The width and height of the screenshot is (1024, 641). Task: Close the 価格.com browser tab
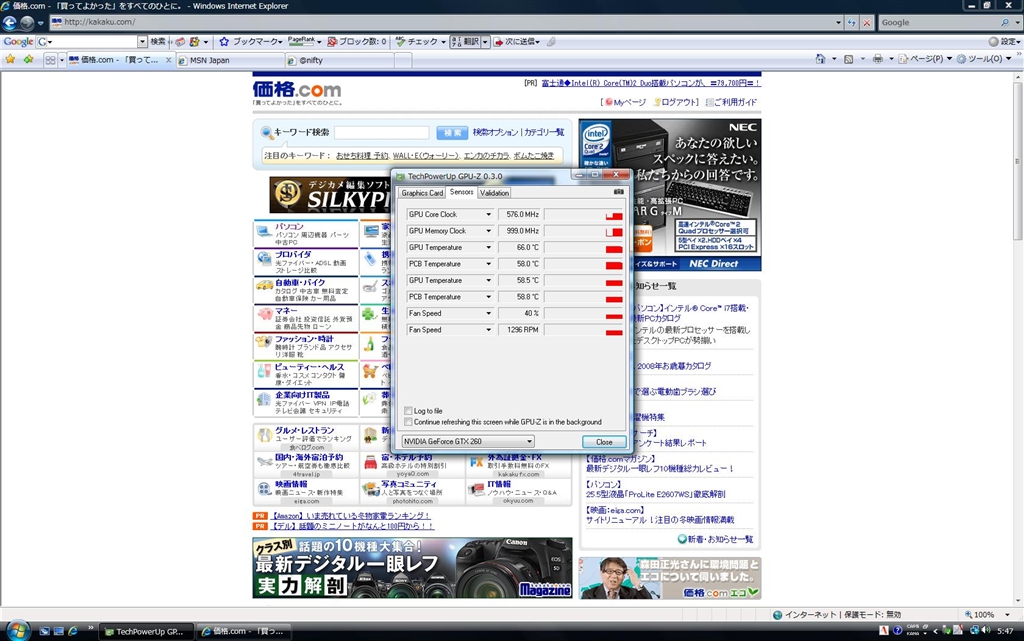[168, 60]
